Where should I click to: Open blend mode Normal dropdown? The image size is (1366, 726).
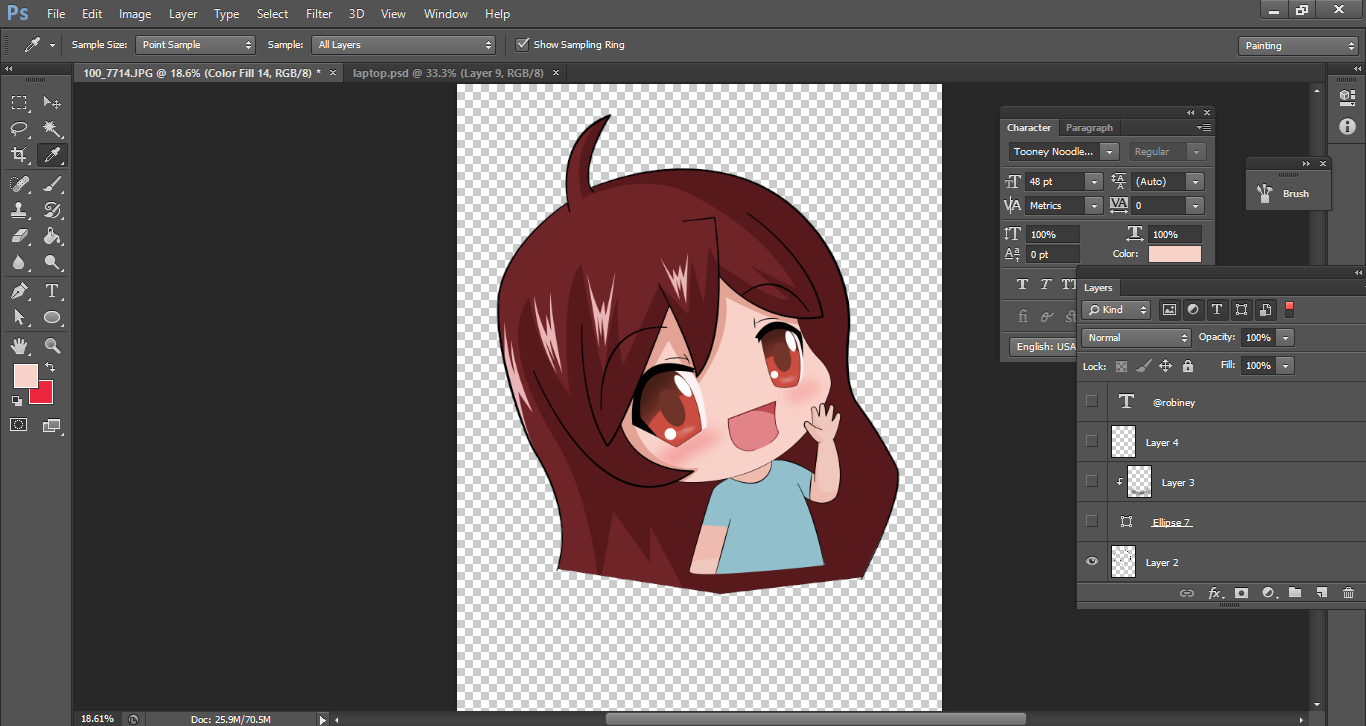1136,338
